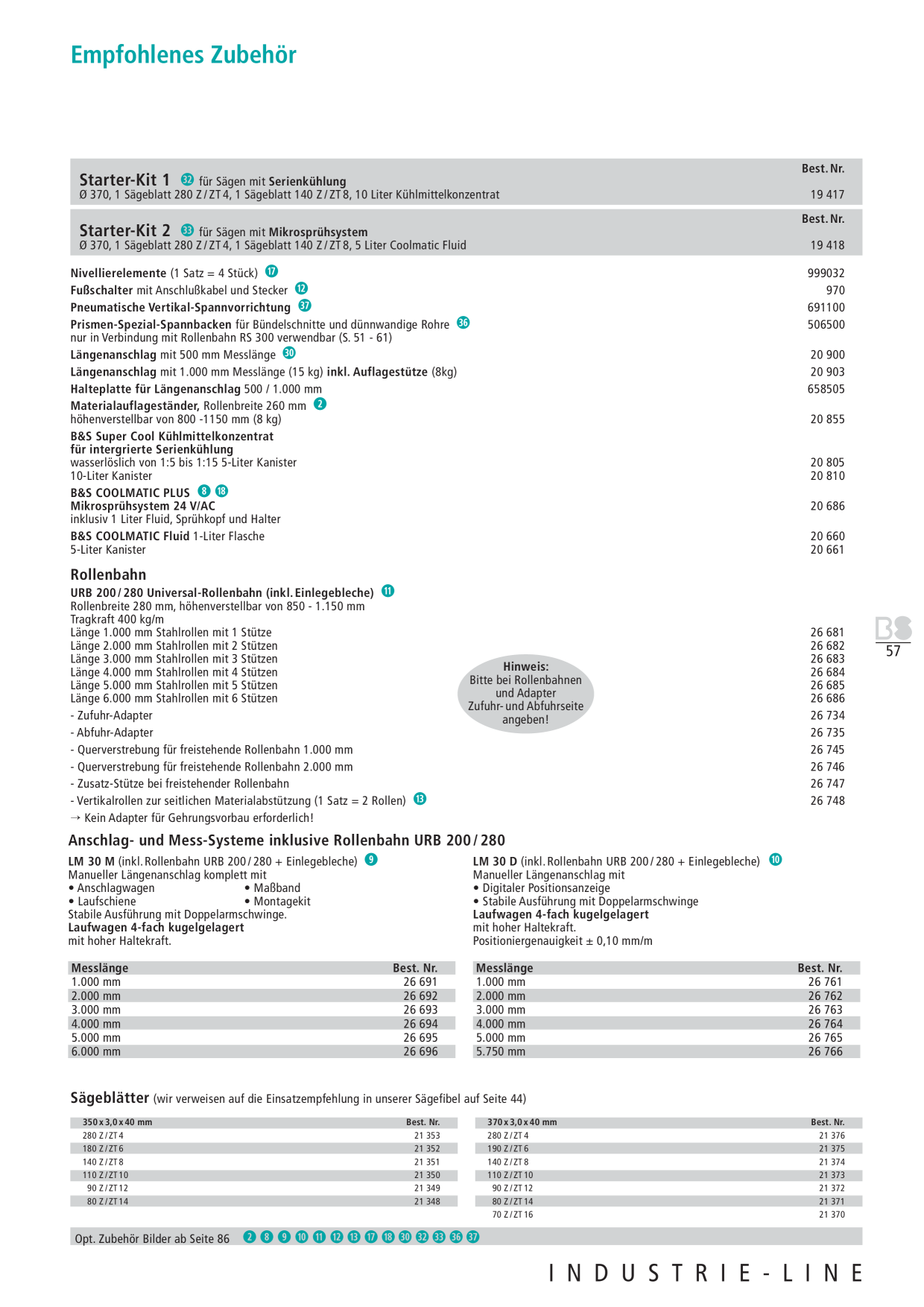Click badge 2 after Materialauflageständer line
The height and width of the screenshot is (1307, 924).
pyautogui.click(x=320, y=404)
